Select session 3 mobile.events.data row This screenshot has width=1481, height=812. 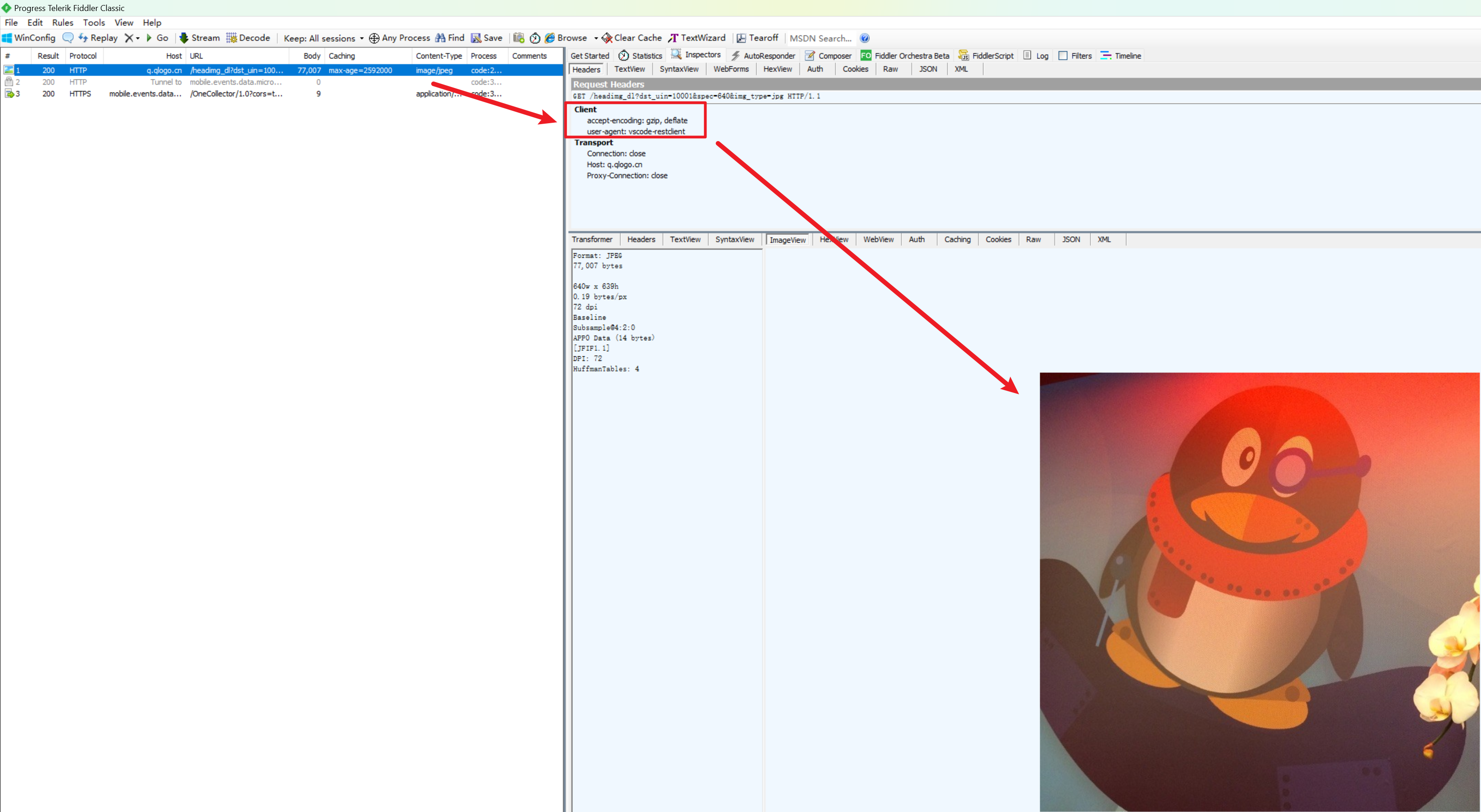(282, 94)
